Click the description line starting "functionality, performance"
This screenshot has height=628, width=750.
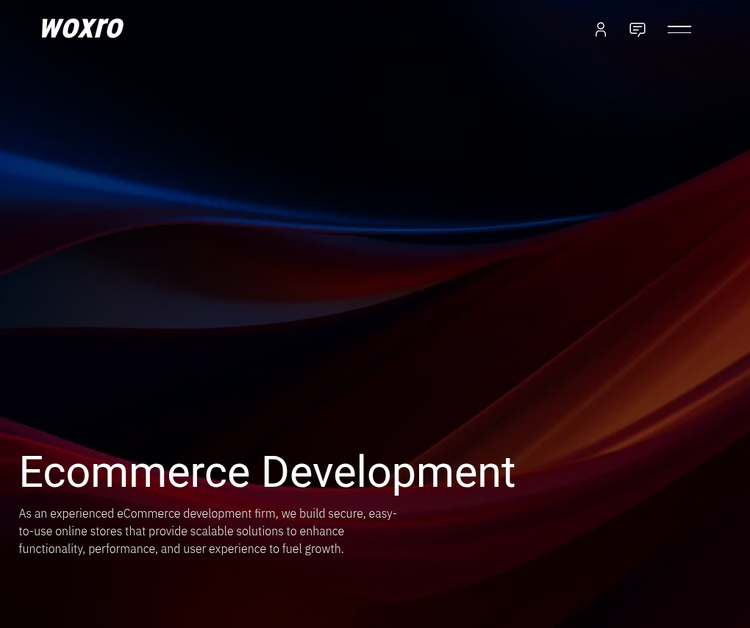click(x=181, y=549)
